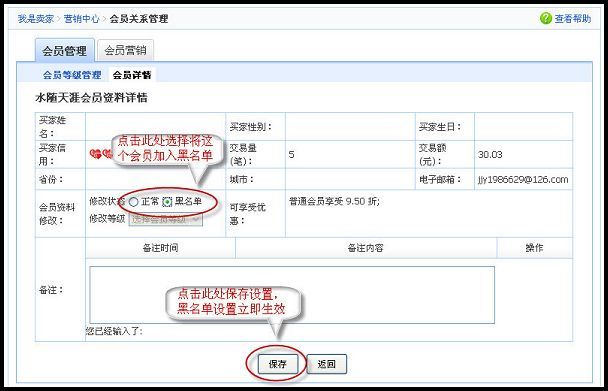Select the 黑名单 blacklist radio button
Screen dimensions: 608x391
pyautogui.click(x=167, y=202)
